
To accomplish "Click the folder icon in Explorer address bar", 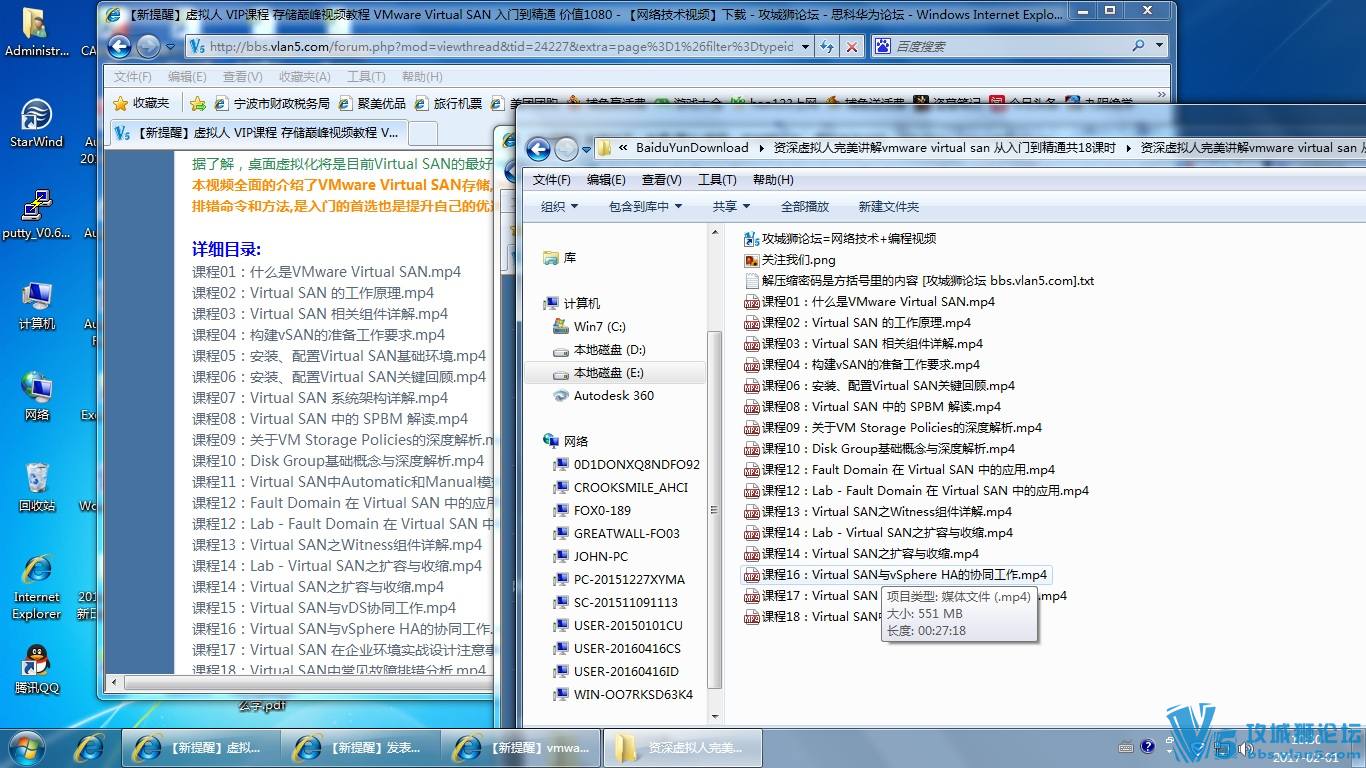I will click(x=605, y=148).
